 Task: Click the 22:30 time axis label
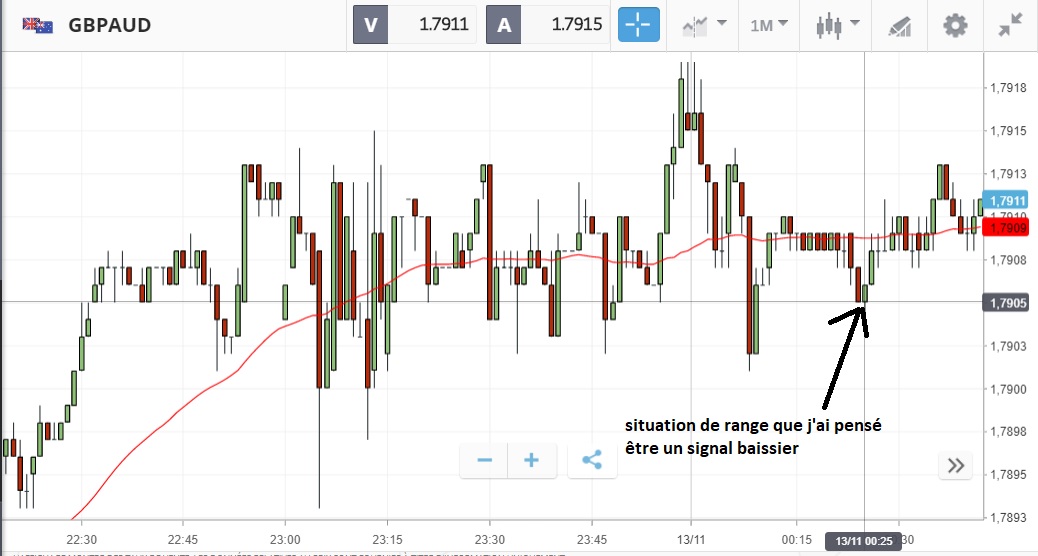(x=81, y=539)
